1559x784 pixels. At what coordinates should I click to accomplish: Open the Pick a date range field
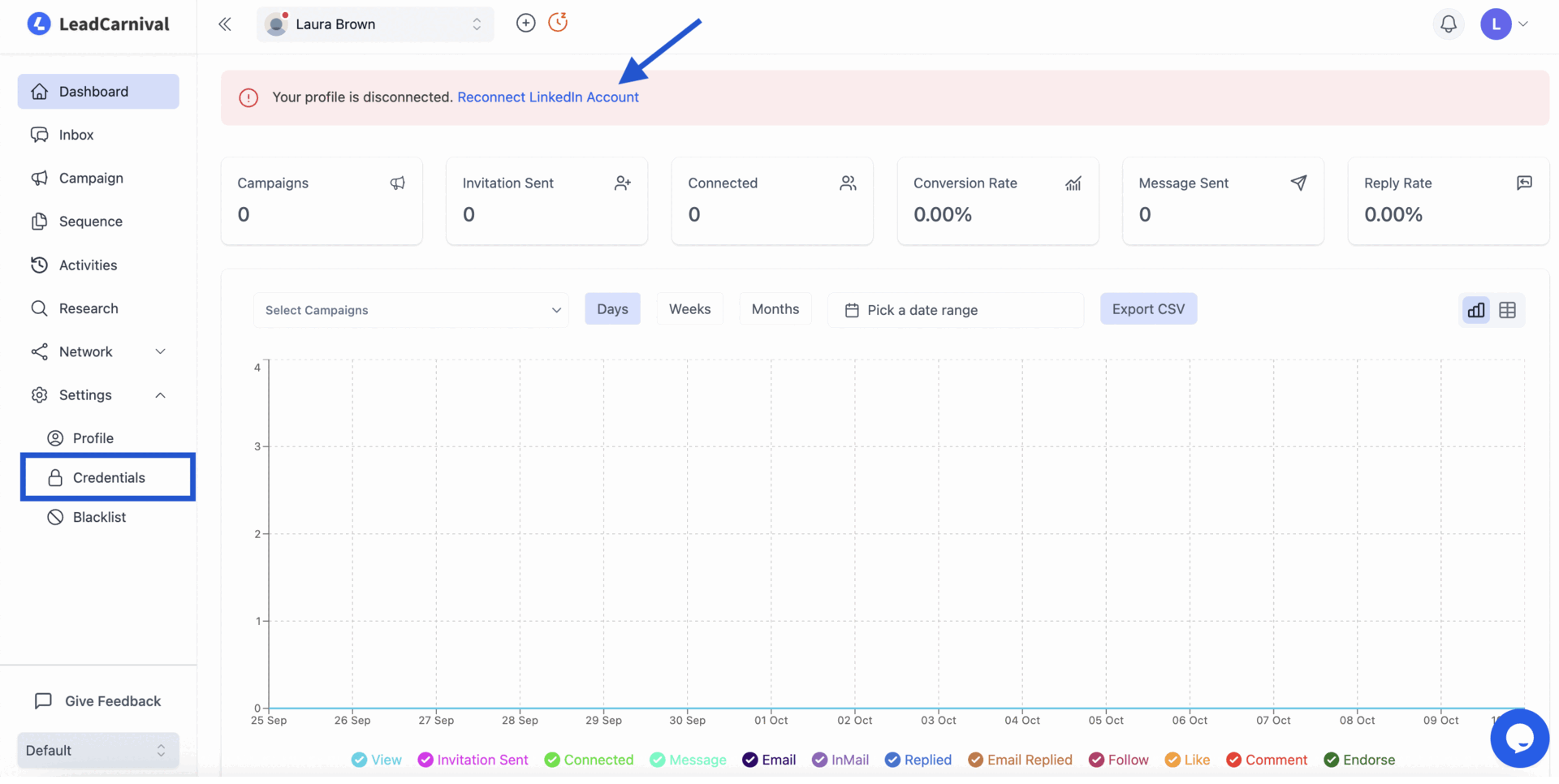955,310
